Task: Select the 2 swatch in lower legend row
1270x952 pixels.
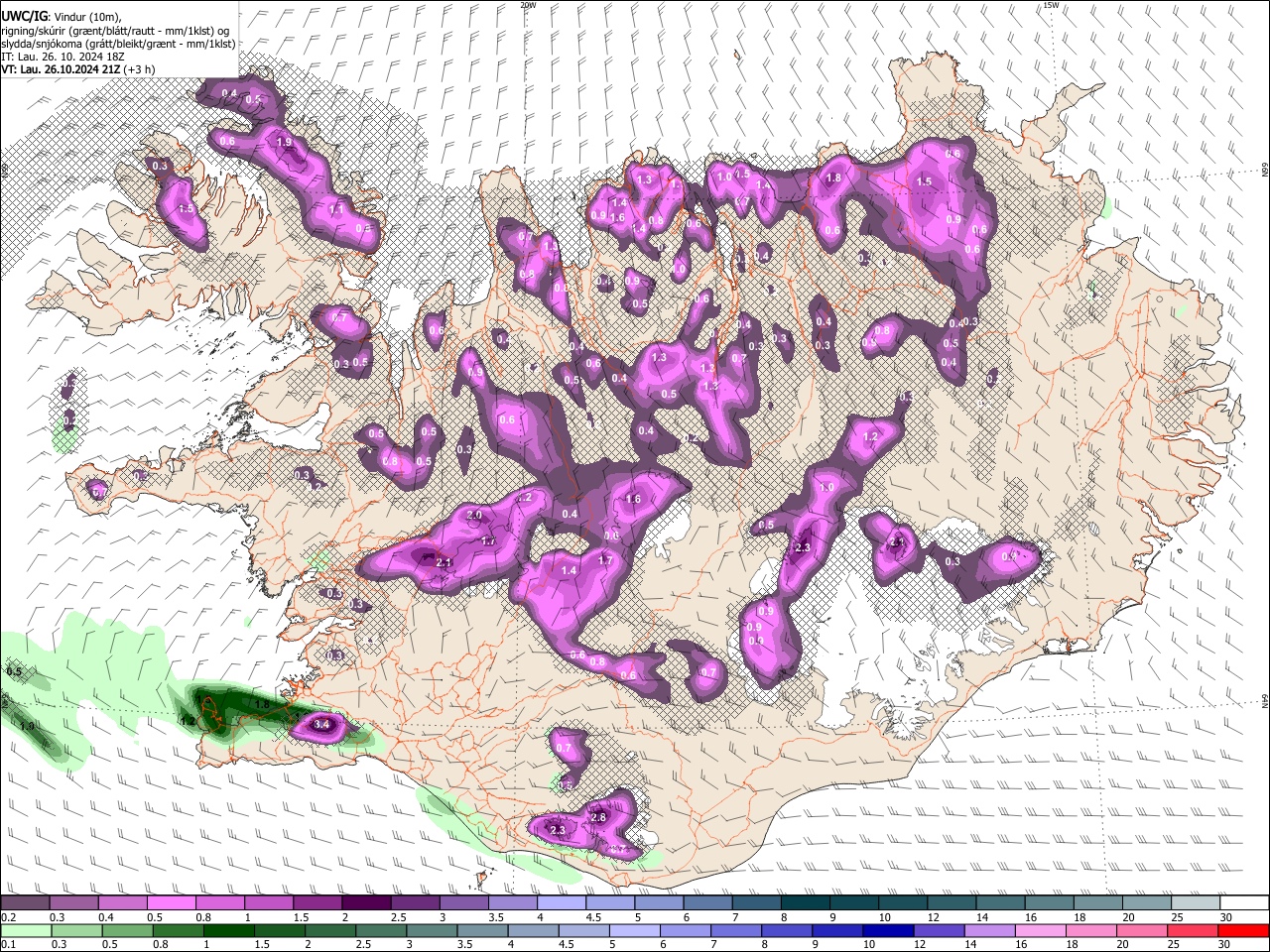Action: point(329,930)
